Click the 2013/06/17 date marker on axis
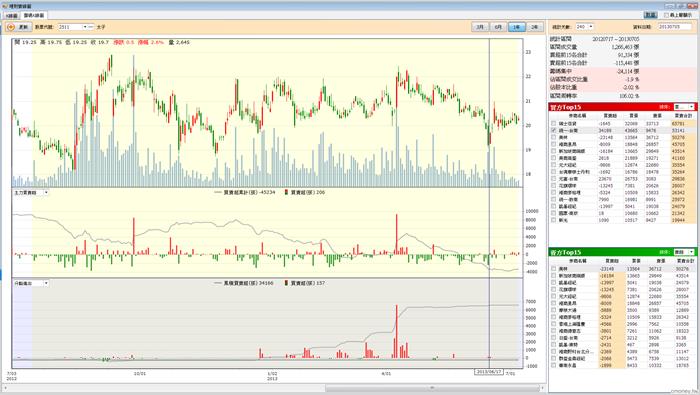The image size is (700, 395). pos(489,371)
